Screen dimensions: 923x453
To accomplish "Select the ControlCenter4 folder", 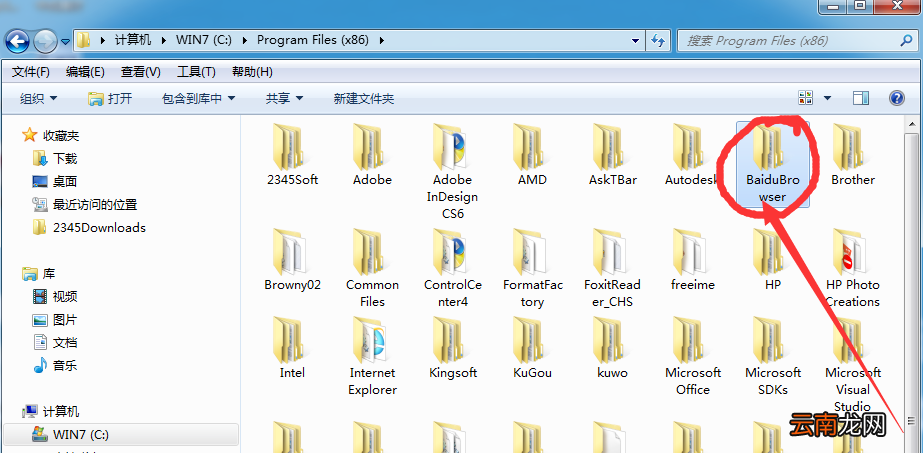I will (452, 269).
